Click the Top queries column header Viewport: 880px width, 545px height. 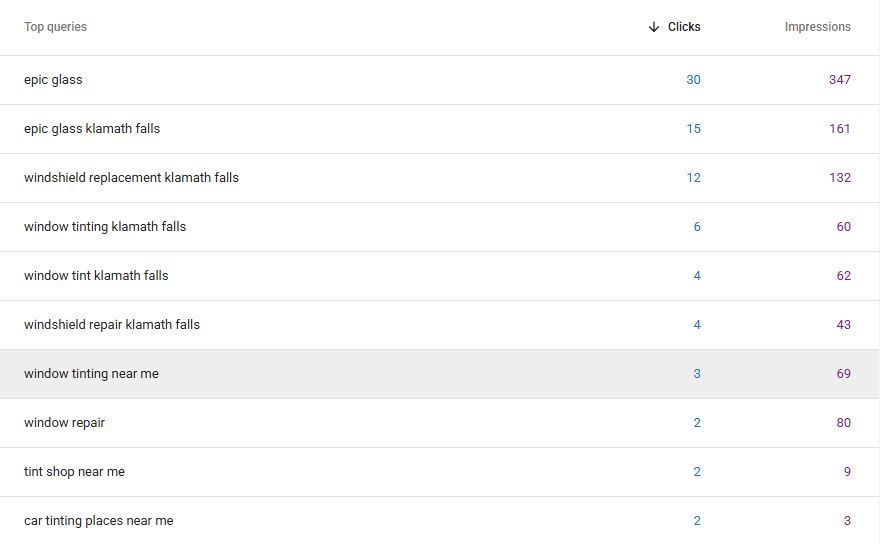[56, 27]
